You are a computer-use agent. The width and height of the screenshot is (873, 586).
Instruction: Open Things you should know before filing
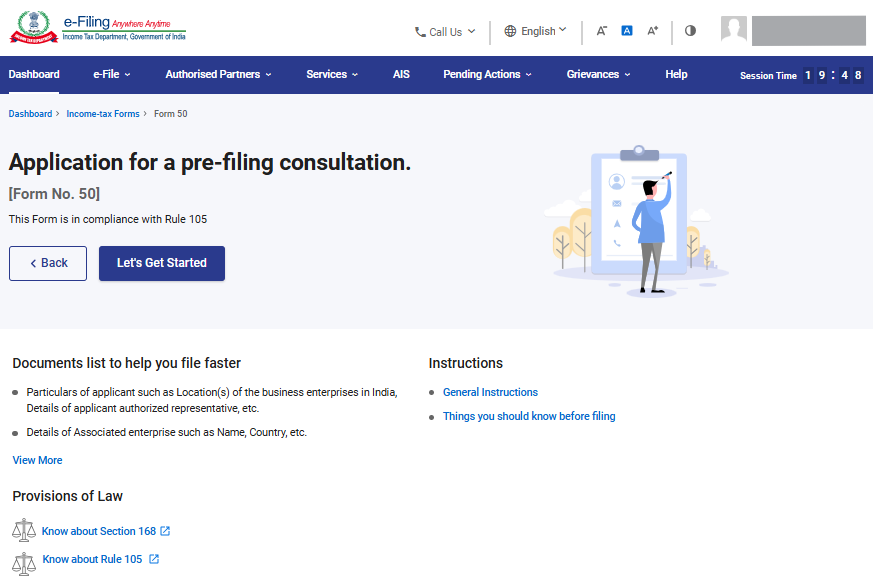tap(529, 416)
